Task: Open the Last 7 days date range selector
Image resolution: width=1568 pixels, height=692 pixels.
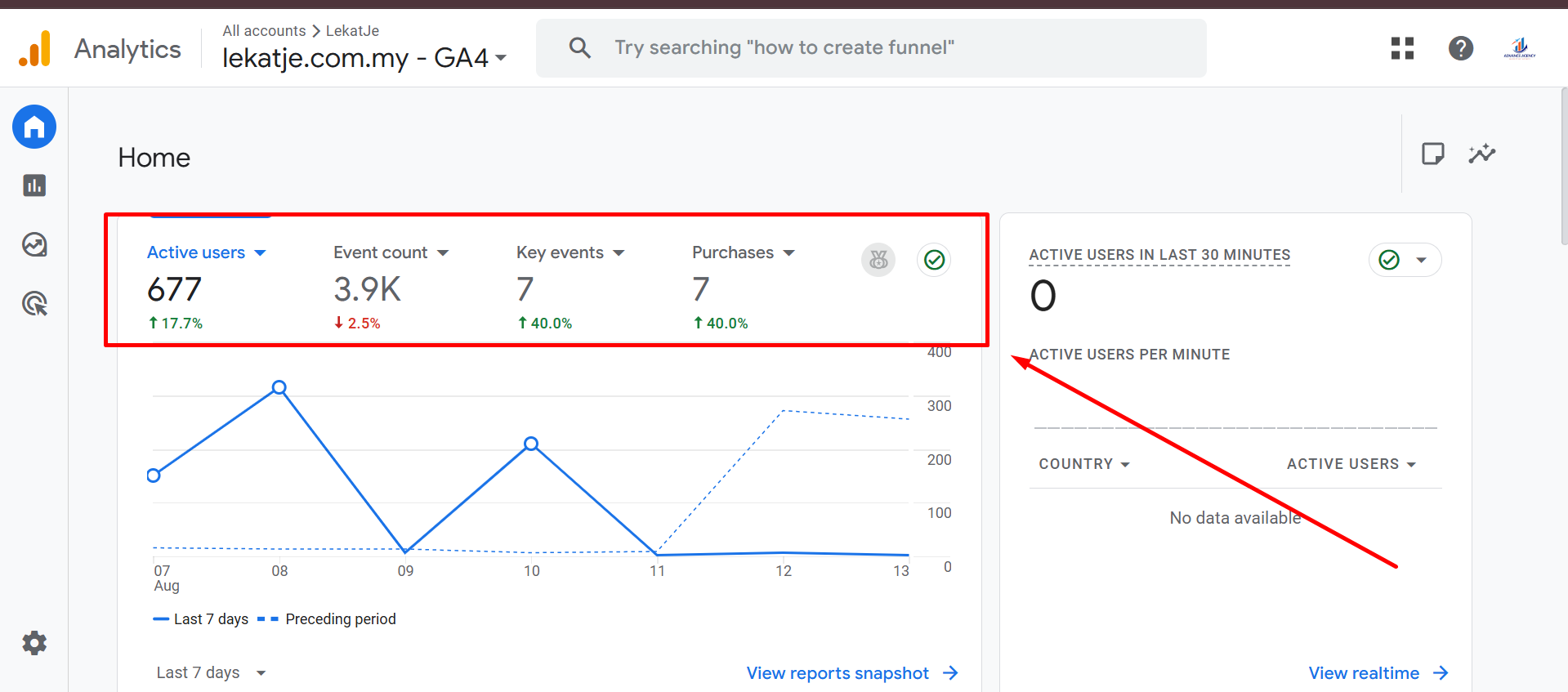Action: 211,672
